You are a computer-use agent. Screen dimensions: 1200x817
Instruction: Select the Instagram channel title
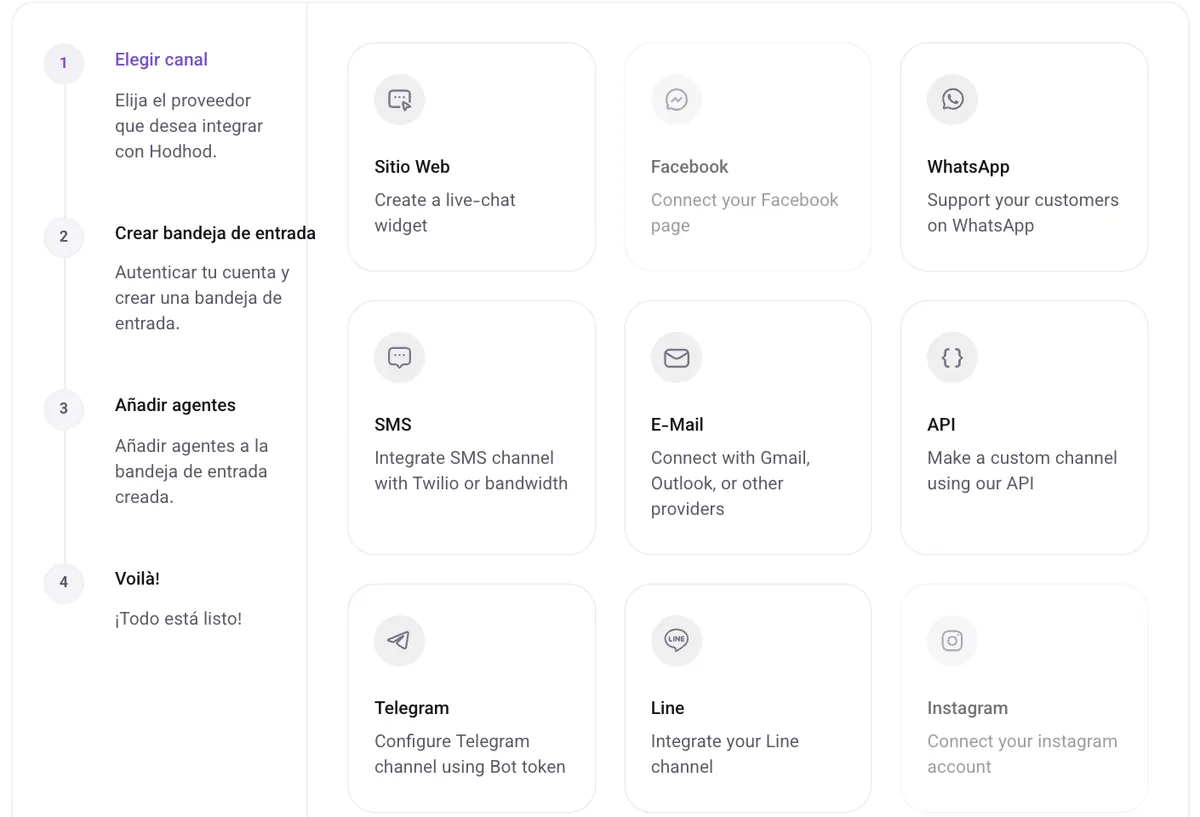pos(967,708)
